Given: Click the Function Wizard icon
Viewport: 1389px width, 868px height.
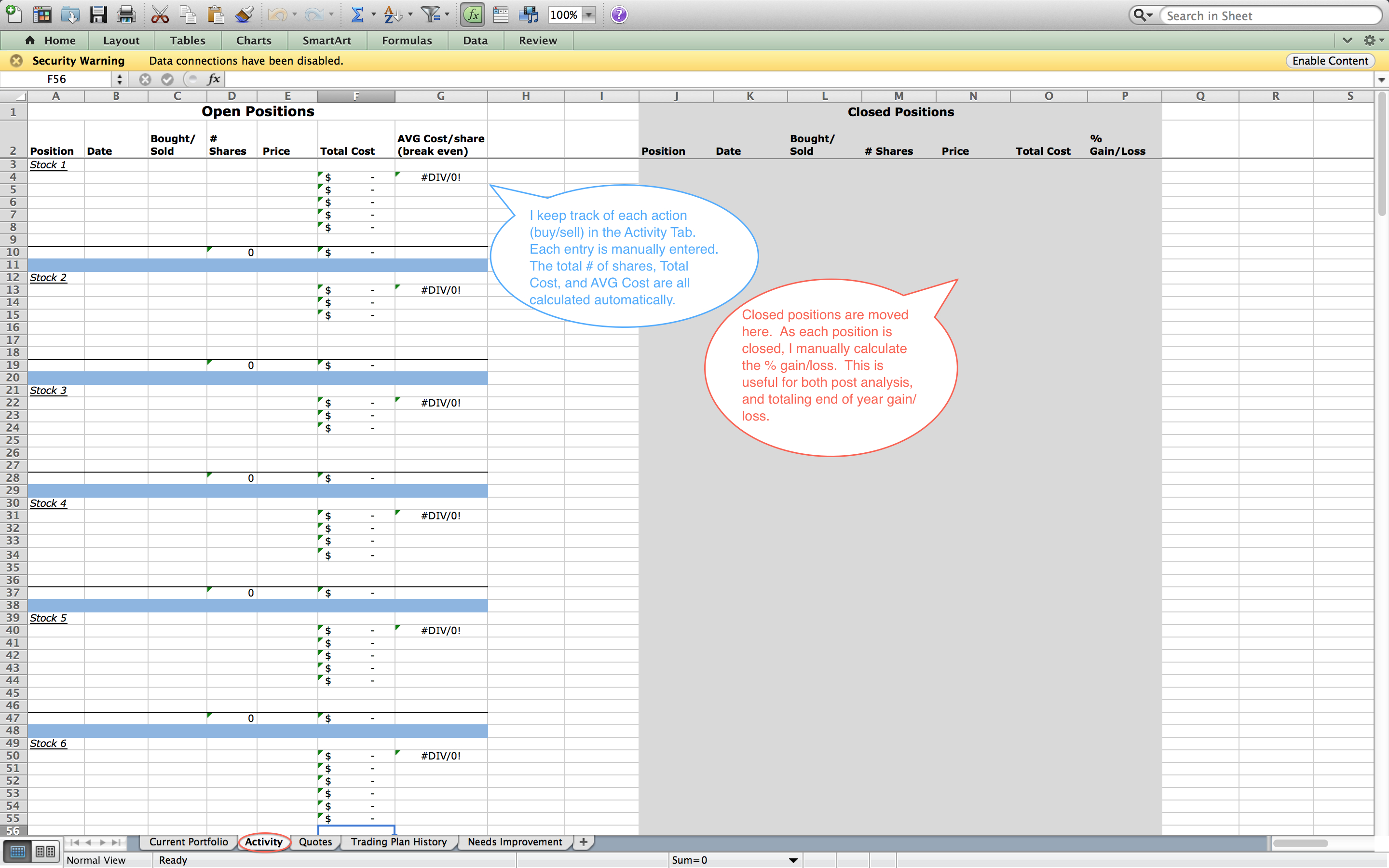Looking at the screenshot, I should click(x=471, y=14).
